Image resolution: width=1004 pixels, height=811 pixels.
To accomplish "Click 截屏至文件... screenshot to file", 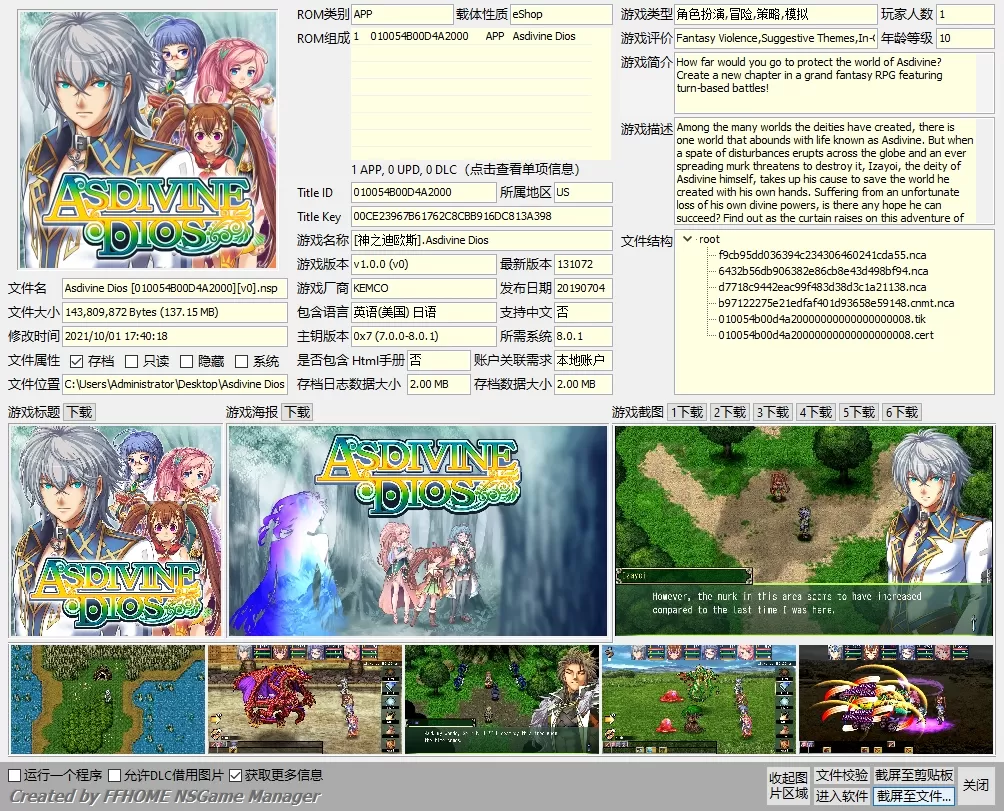I will click(914, 796).
